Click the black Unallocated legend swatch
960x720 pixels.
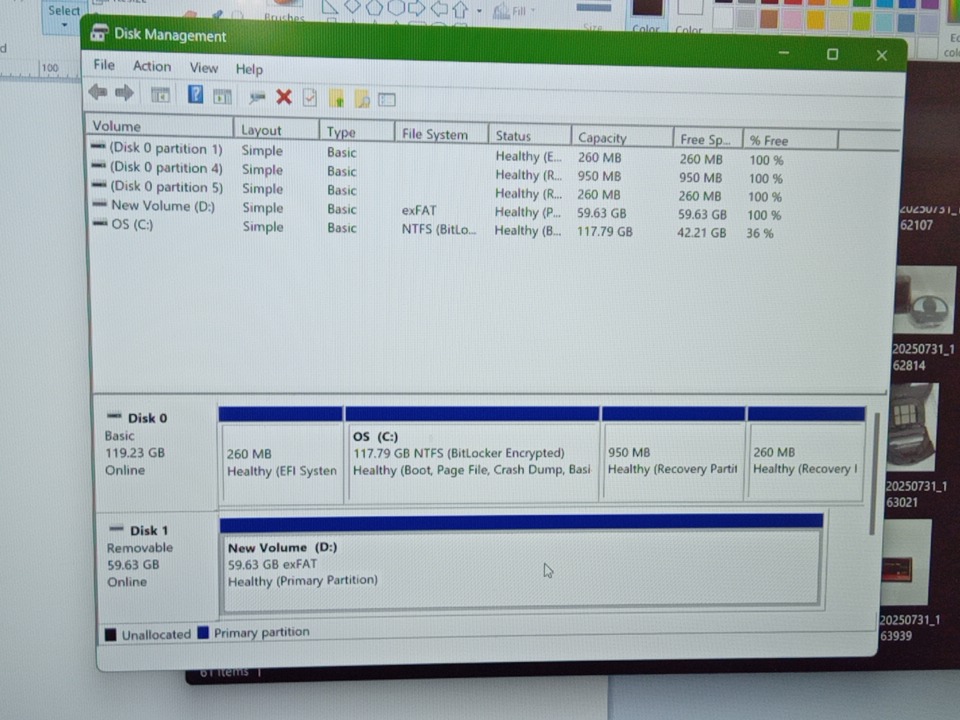[111, 634]
